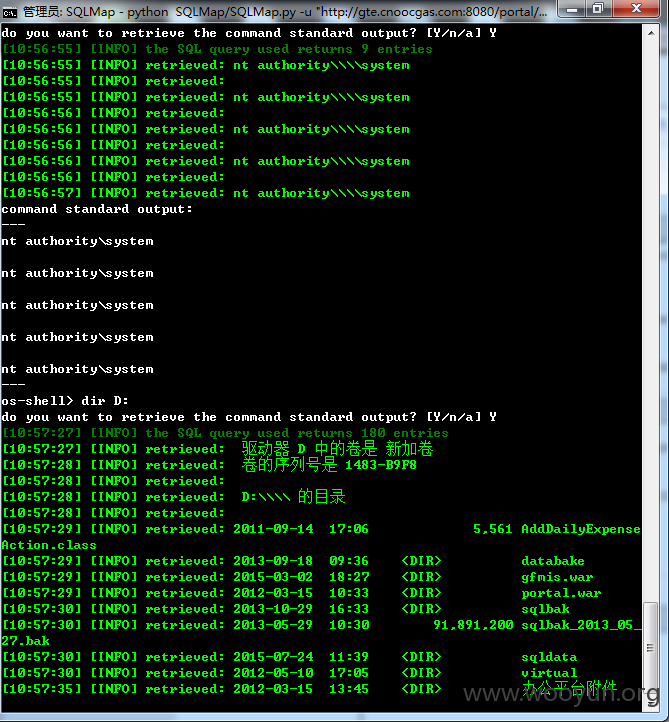Click 'the SQL query used returns 180 entries'
The width and height of the screenshot is (669, 722).
click(x=297, y=433)
